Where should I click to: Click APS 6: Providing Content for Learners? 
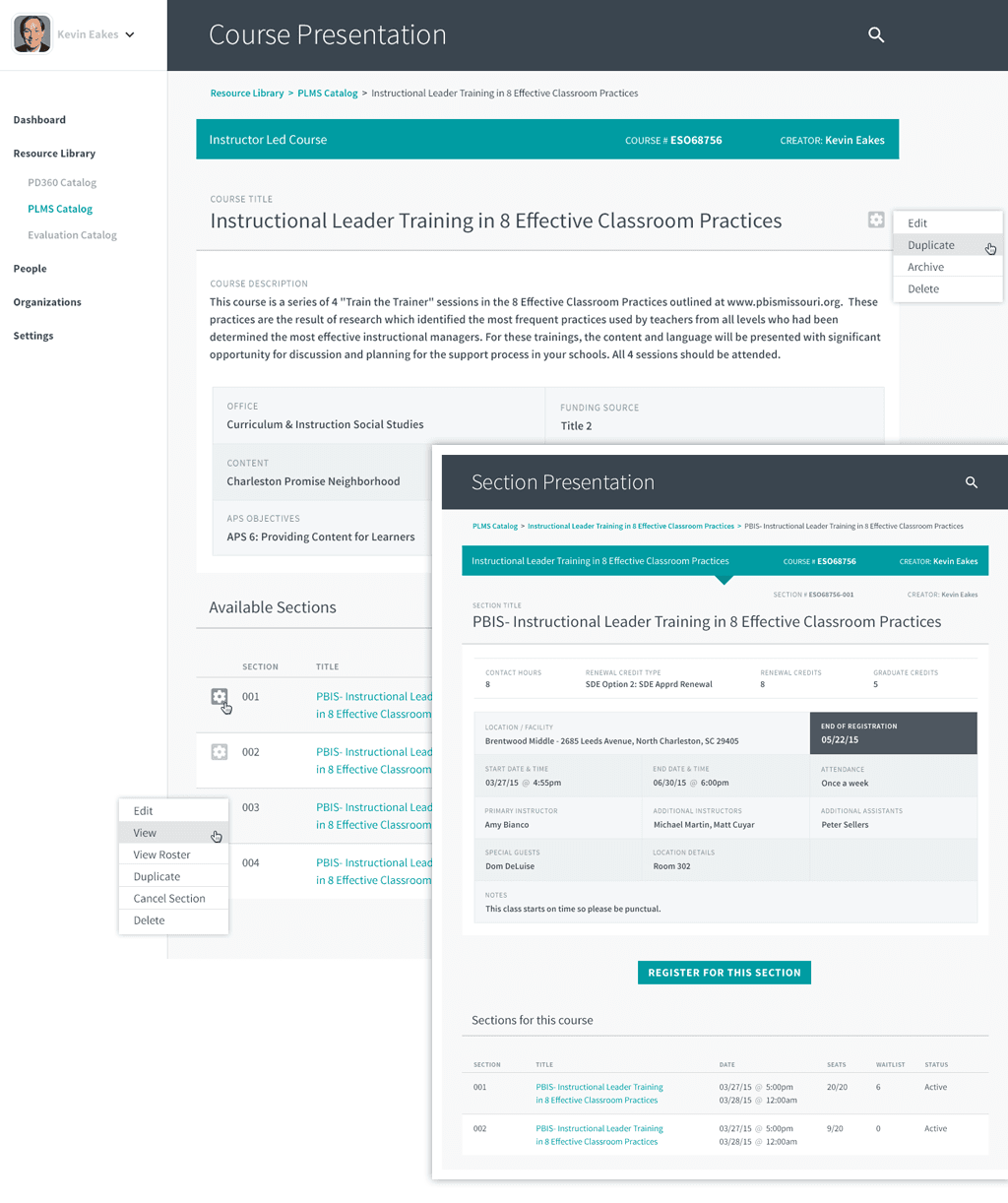point(321,538)
